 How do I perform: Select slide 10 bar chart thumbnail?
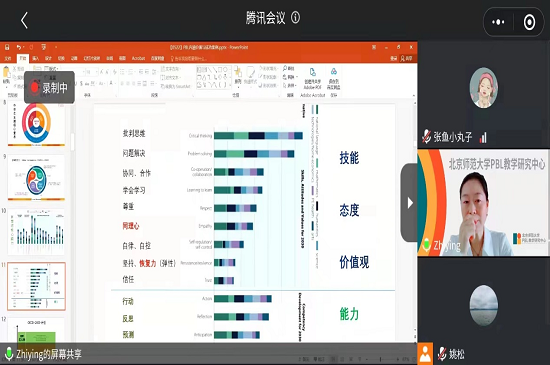pyautogui.click(x=36, y=232)
